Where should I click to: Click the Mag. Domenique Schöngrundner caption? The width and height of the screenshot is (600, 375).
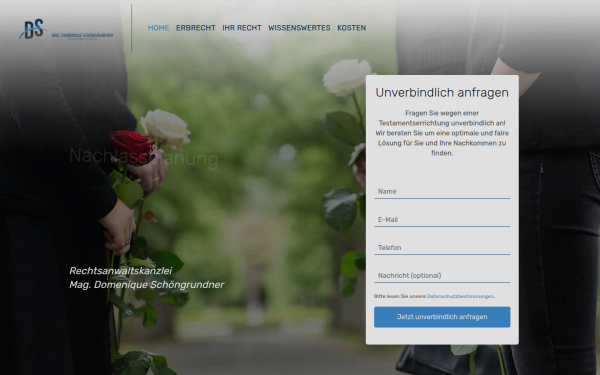(x=147, y=285)
